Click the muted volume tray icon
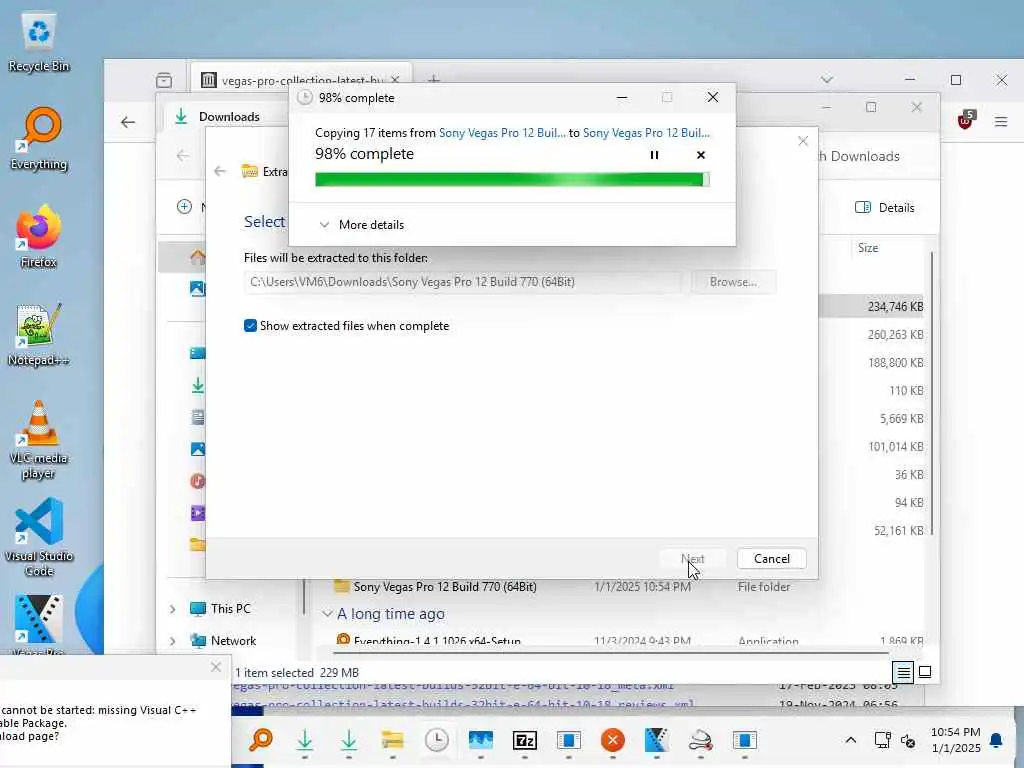 point(908,740)
